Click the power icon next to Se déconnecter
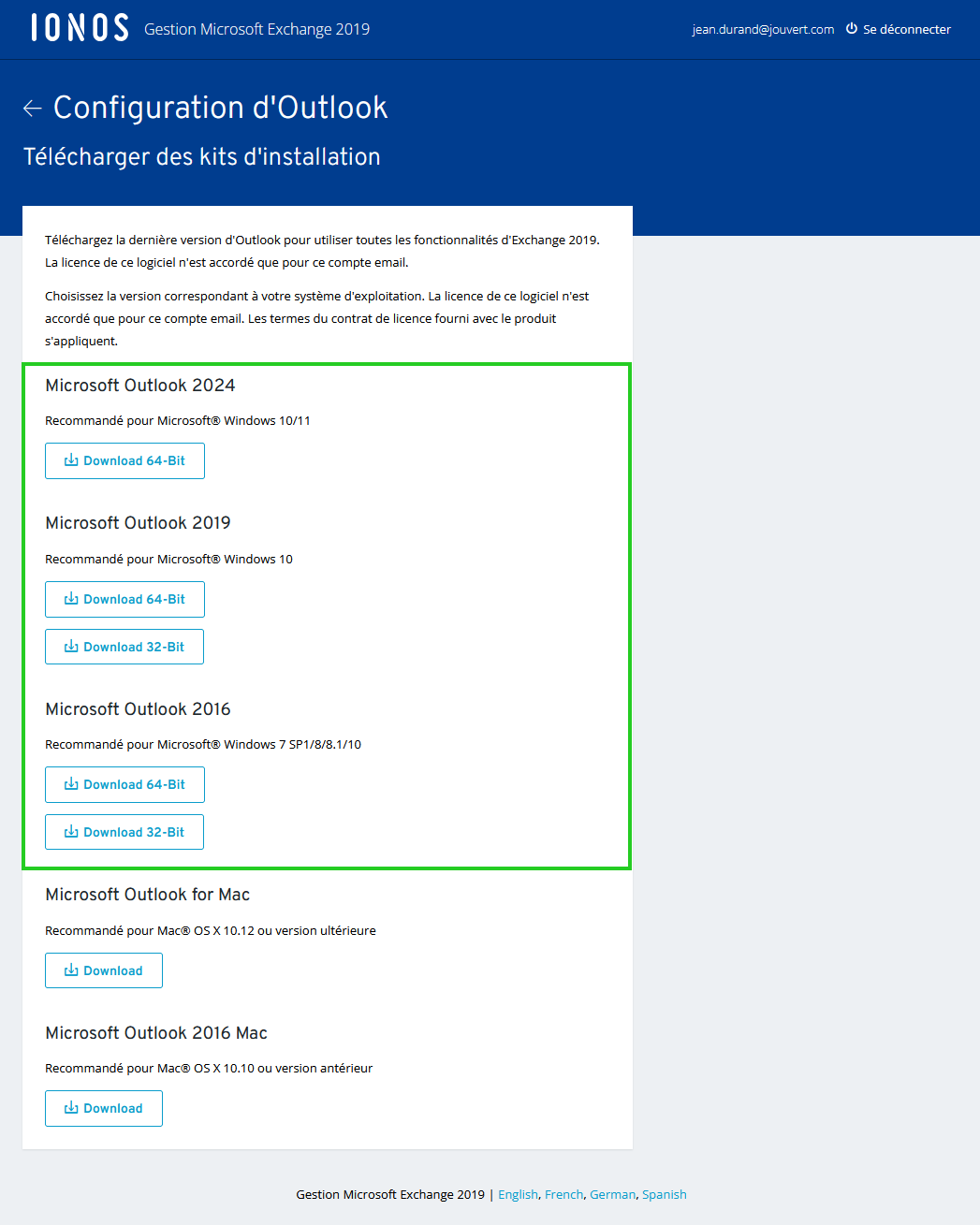Viewport: 980px width, 1225px height. tap(852, 29)
